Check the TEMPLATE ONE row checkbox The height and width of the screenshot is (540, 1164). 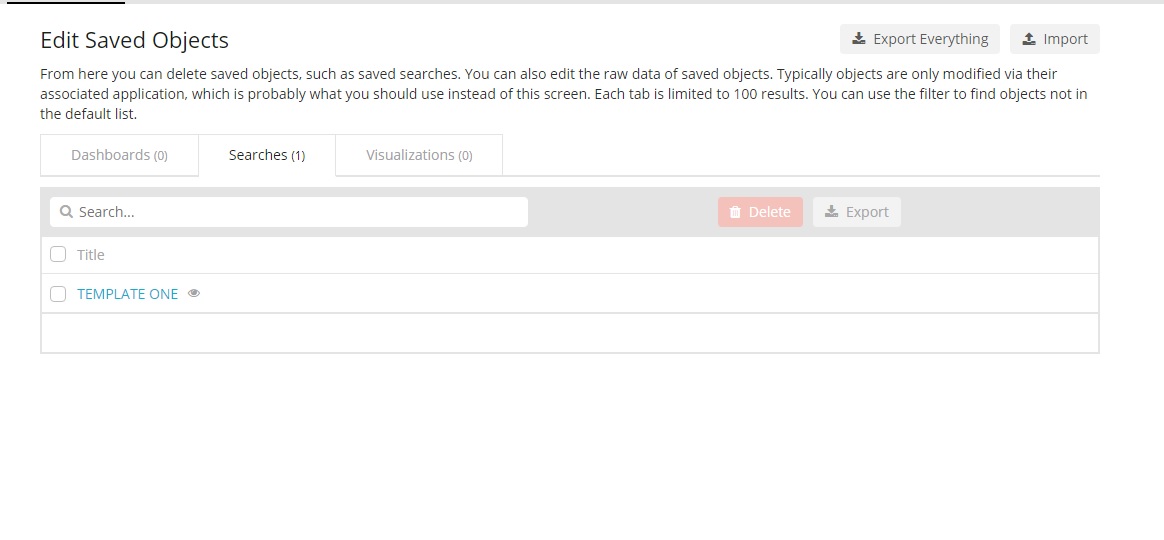(58, 294)
